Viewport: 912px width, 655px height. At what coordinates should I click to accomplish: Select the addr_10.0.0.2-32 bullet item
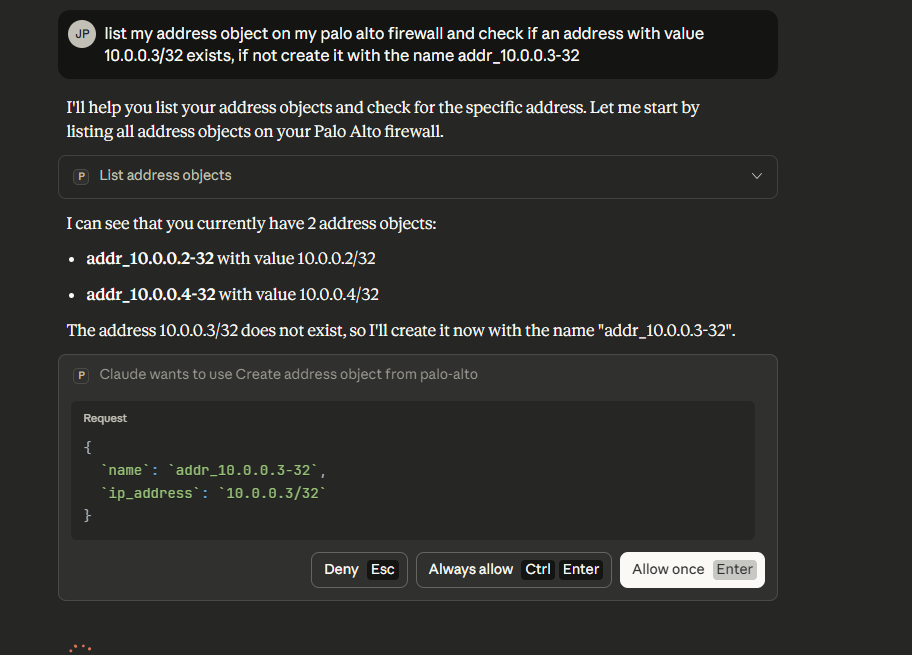pyautogui.click(x=230, y=259)
